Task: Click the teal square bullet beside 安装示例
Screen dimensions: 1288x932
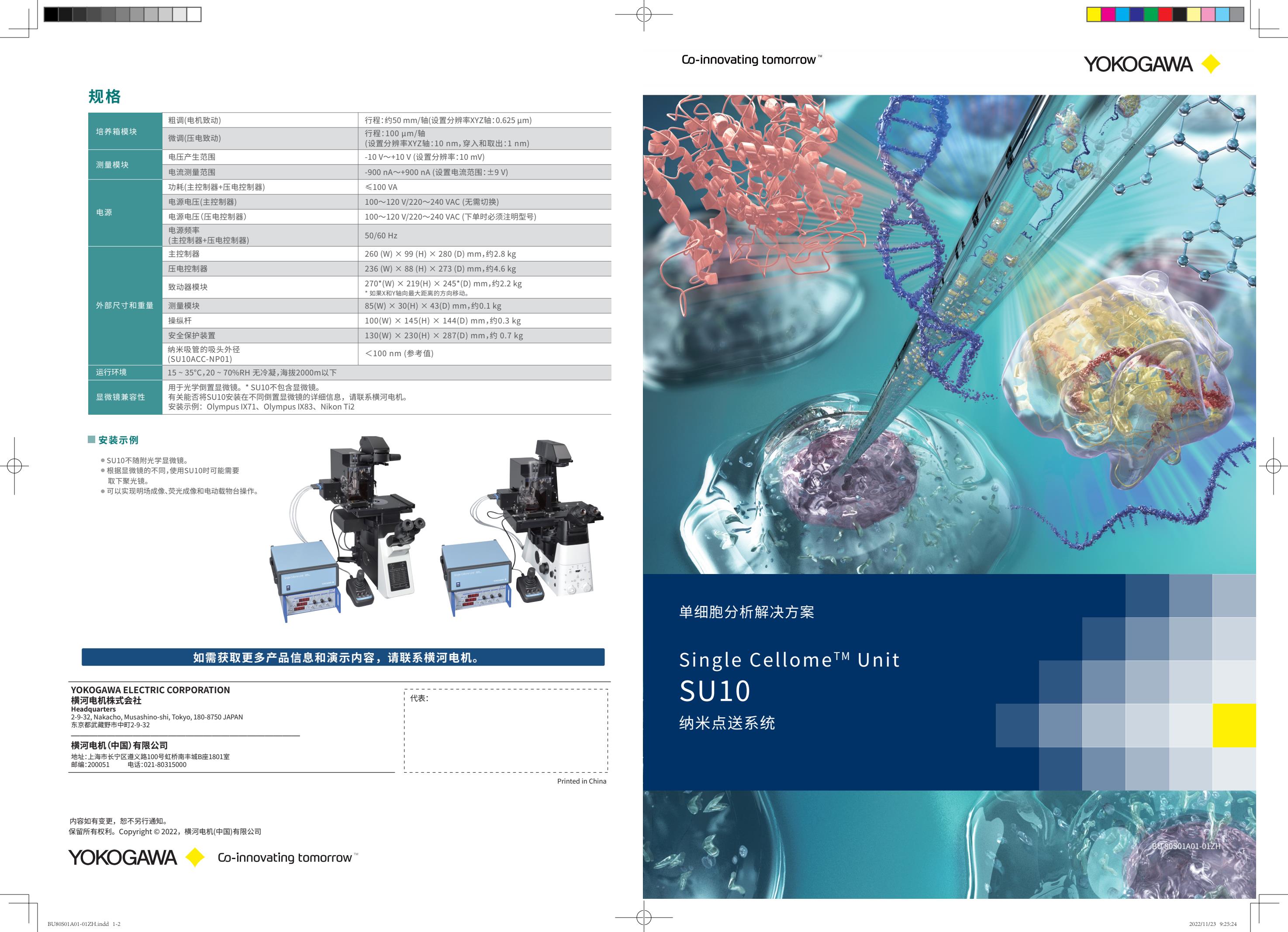Action: (x=91, y=439)
